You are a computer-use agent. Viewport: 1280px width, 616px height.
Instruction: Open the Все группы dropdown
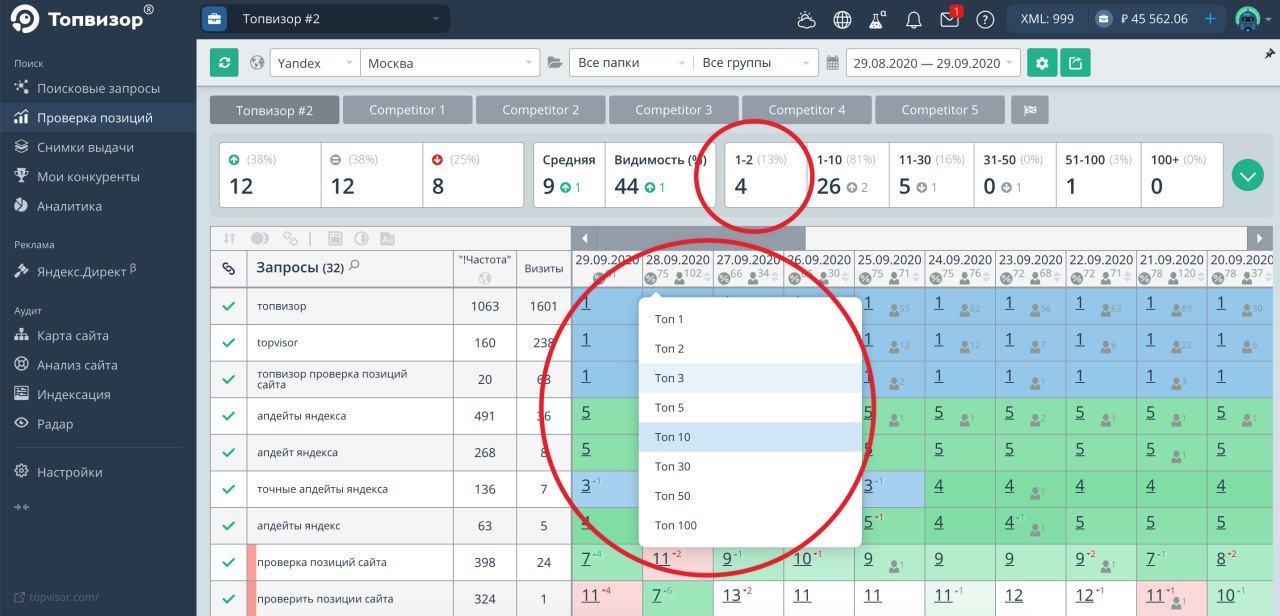(x=756, y=63)
